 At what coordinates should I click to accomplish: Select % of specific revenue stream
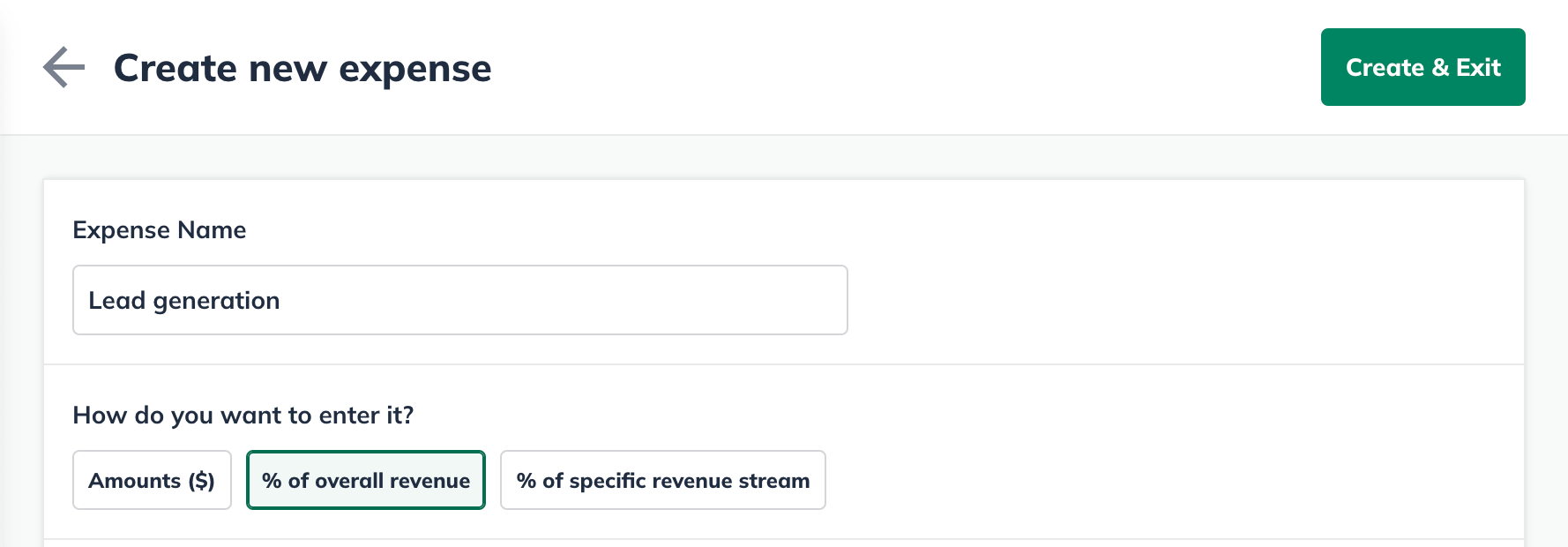[662, 480]
